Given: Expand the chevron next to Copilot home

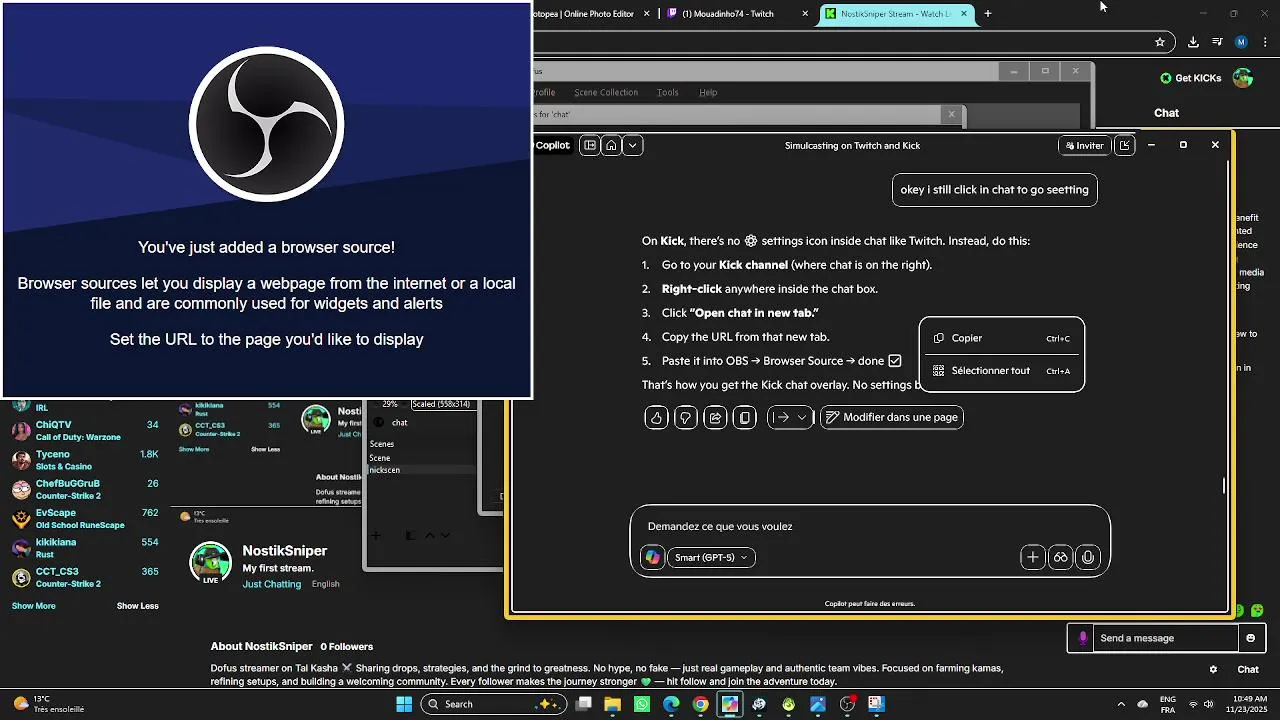Looking at the screenshot, I should pyautogui.click(x=632, y=145).
